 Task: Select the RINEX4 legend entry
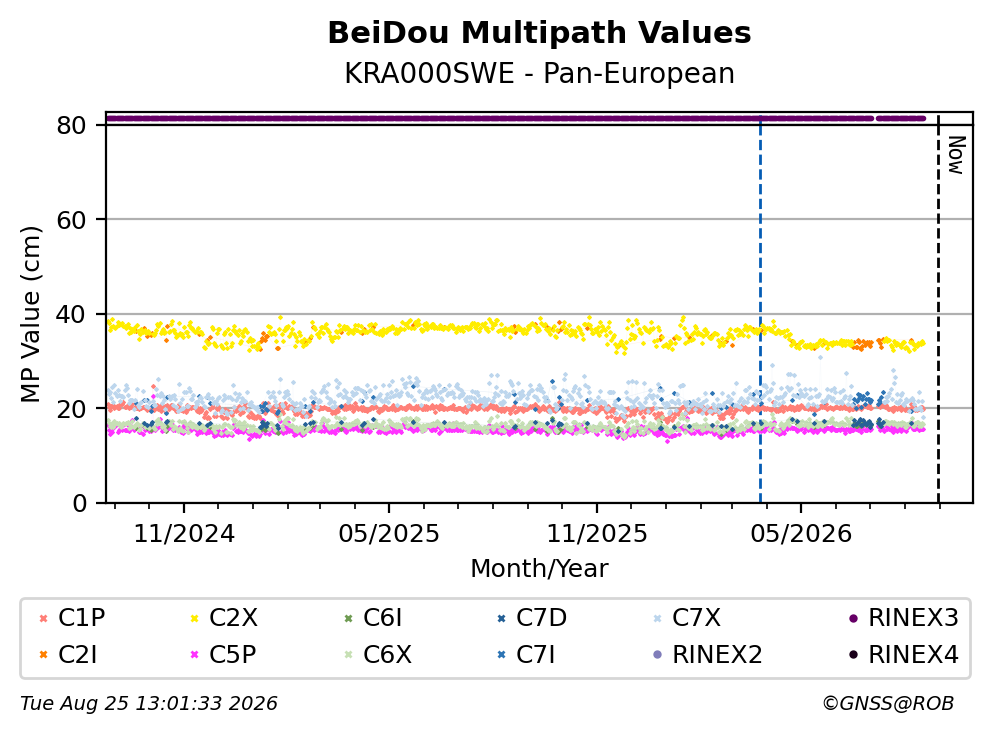[904, 655]
